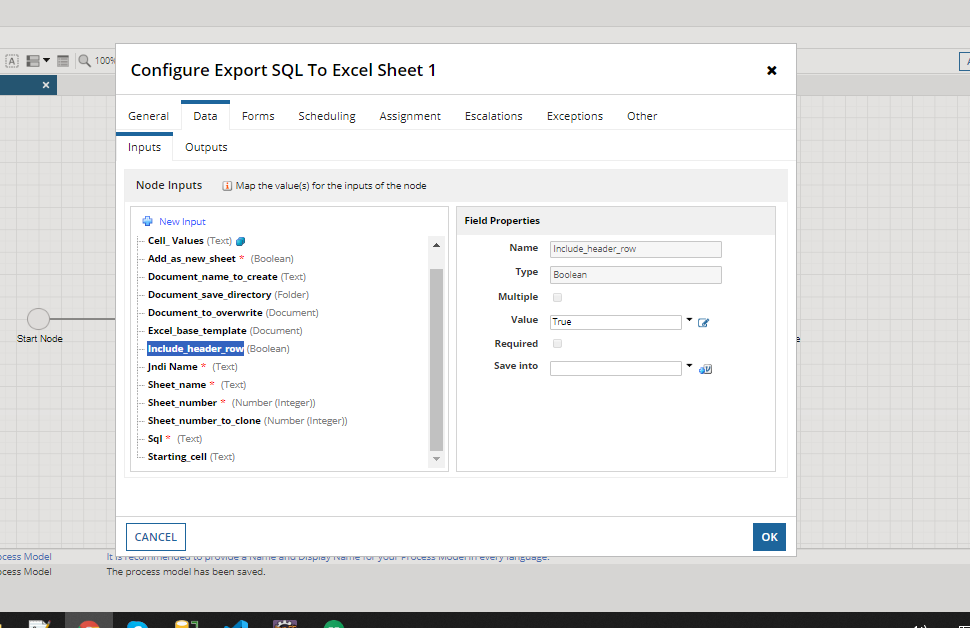The height and width of the screenshot is (628, 970).
Task: Switch to the Scheduling tab
Action: click(327, 116)
